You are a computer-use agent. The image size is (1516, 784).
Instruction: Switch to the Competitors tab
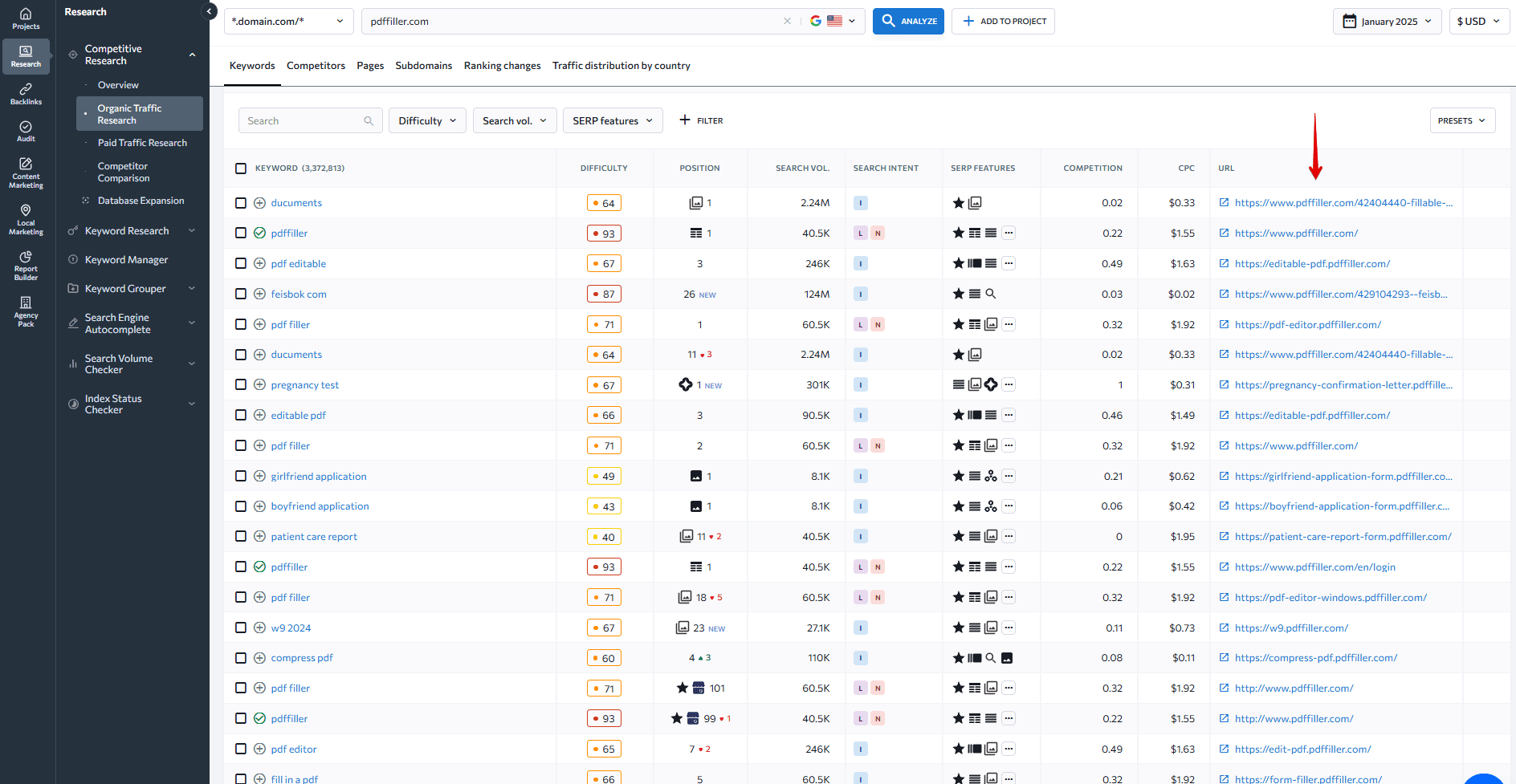(x=316, y=66)
